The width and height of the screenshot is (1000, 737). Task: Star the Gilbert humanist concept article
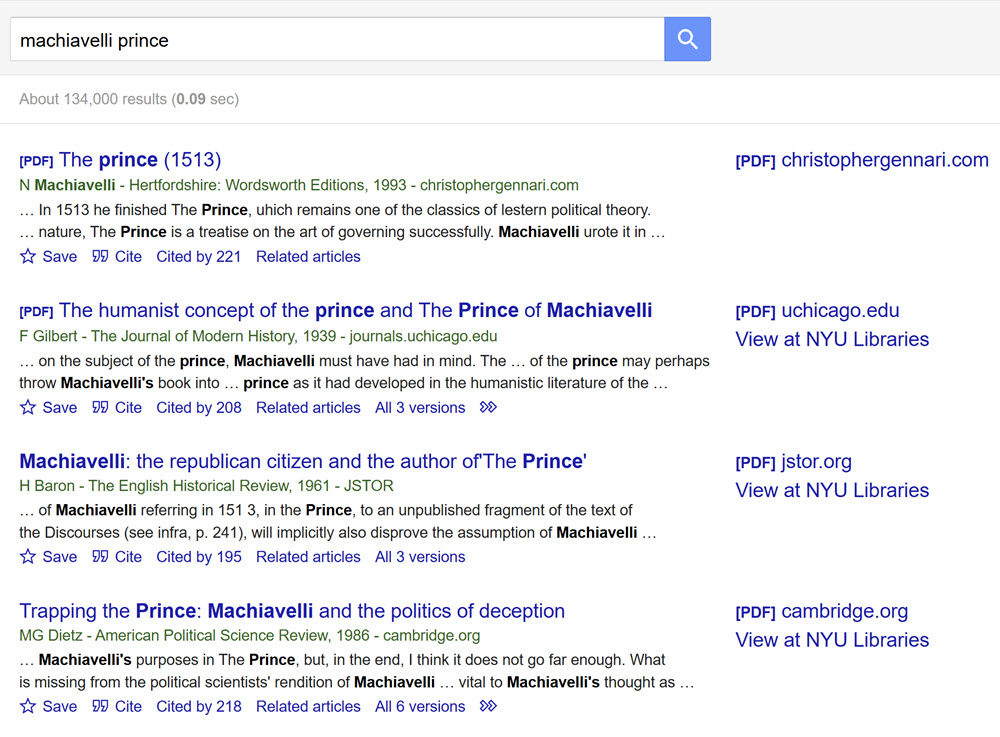pyautogui.click(x=28, y=407)
